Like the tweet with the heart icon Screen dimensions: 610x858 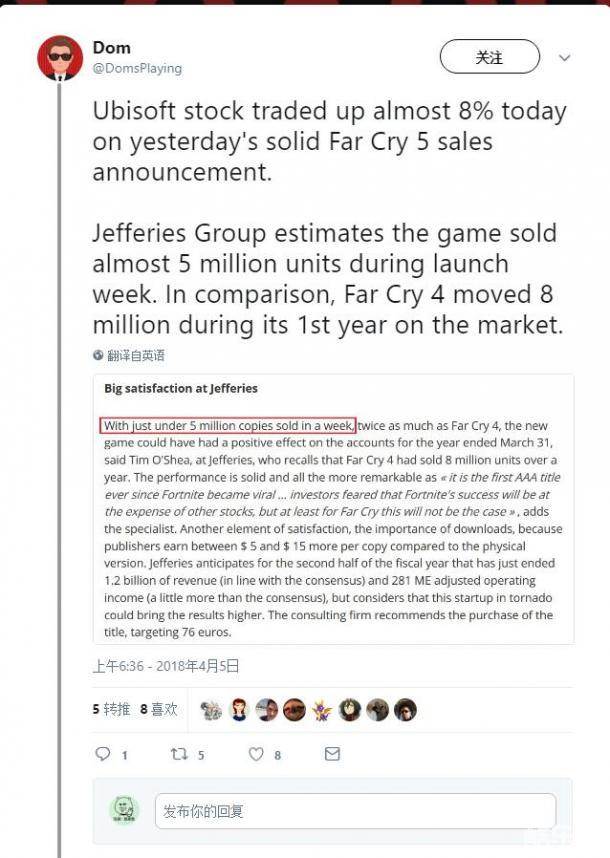point(256,754)
